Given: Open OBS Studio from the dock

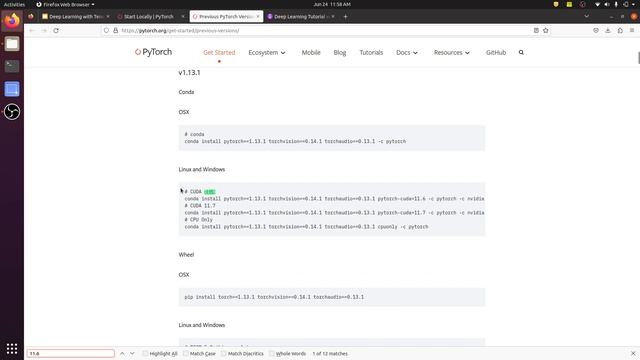Looking at the screenshot, I should 12,111.
